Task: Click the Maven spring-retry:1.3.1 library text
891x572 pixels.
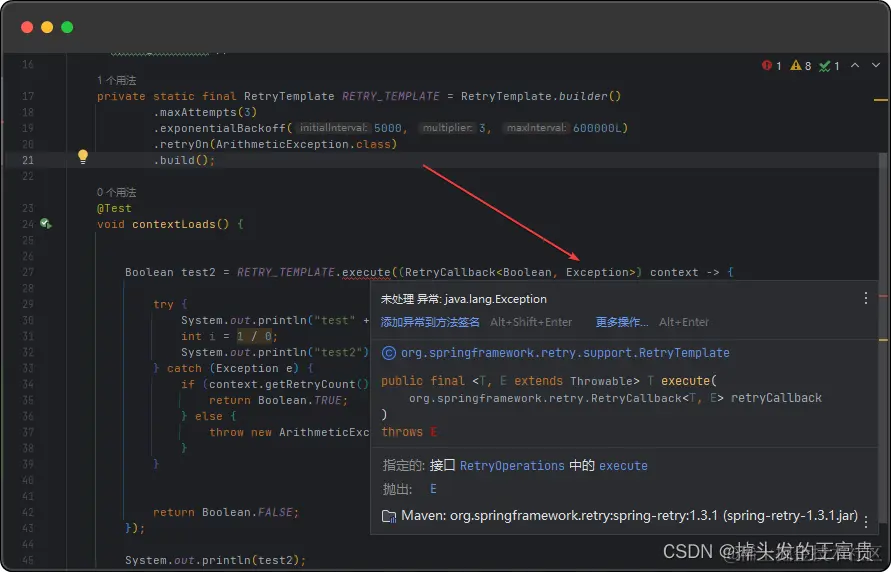Action: (x=629, y=516)
